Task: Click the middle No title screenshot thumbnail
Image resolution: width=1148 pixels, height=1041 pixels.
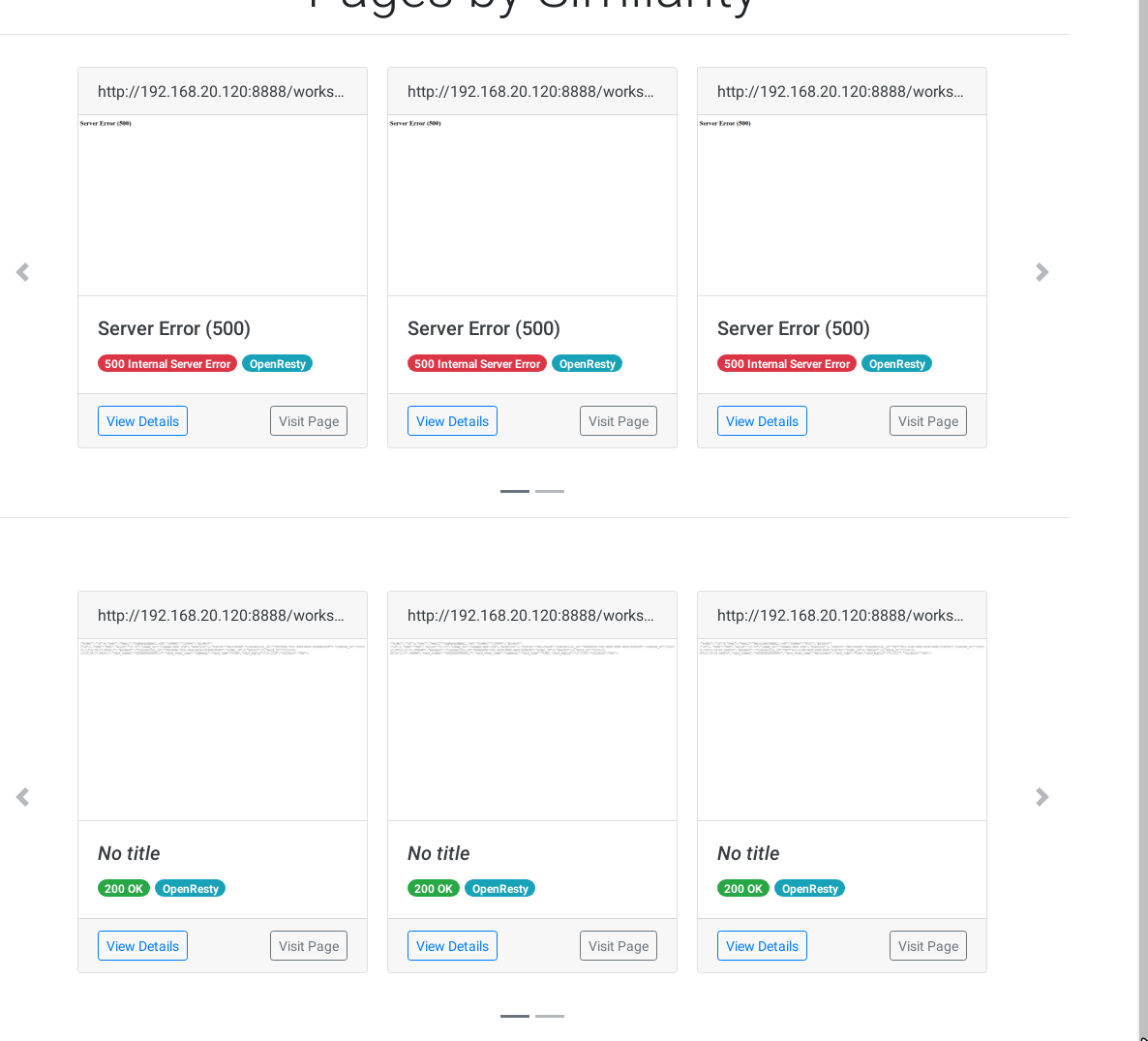Action: click(532, 730)
